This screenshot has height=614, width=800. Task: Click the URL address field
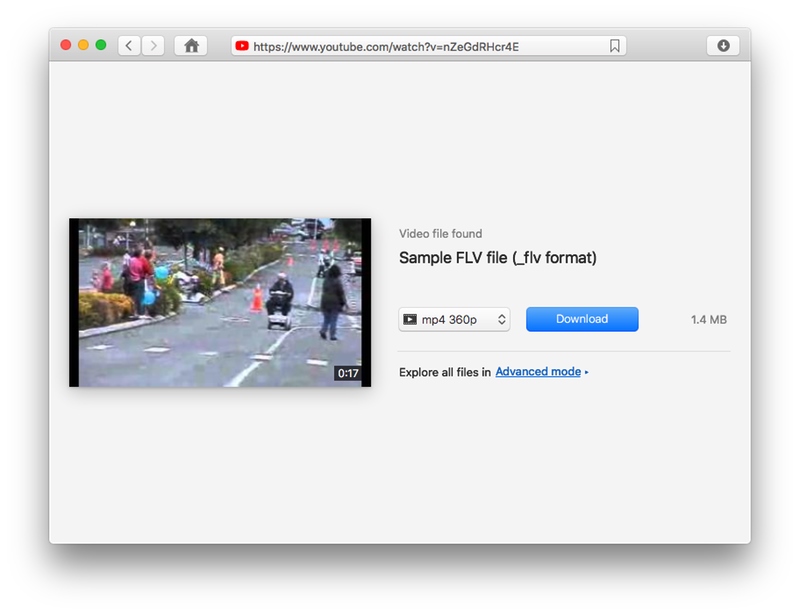pos(429,46)
